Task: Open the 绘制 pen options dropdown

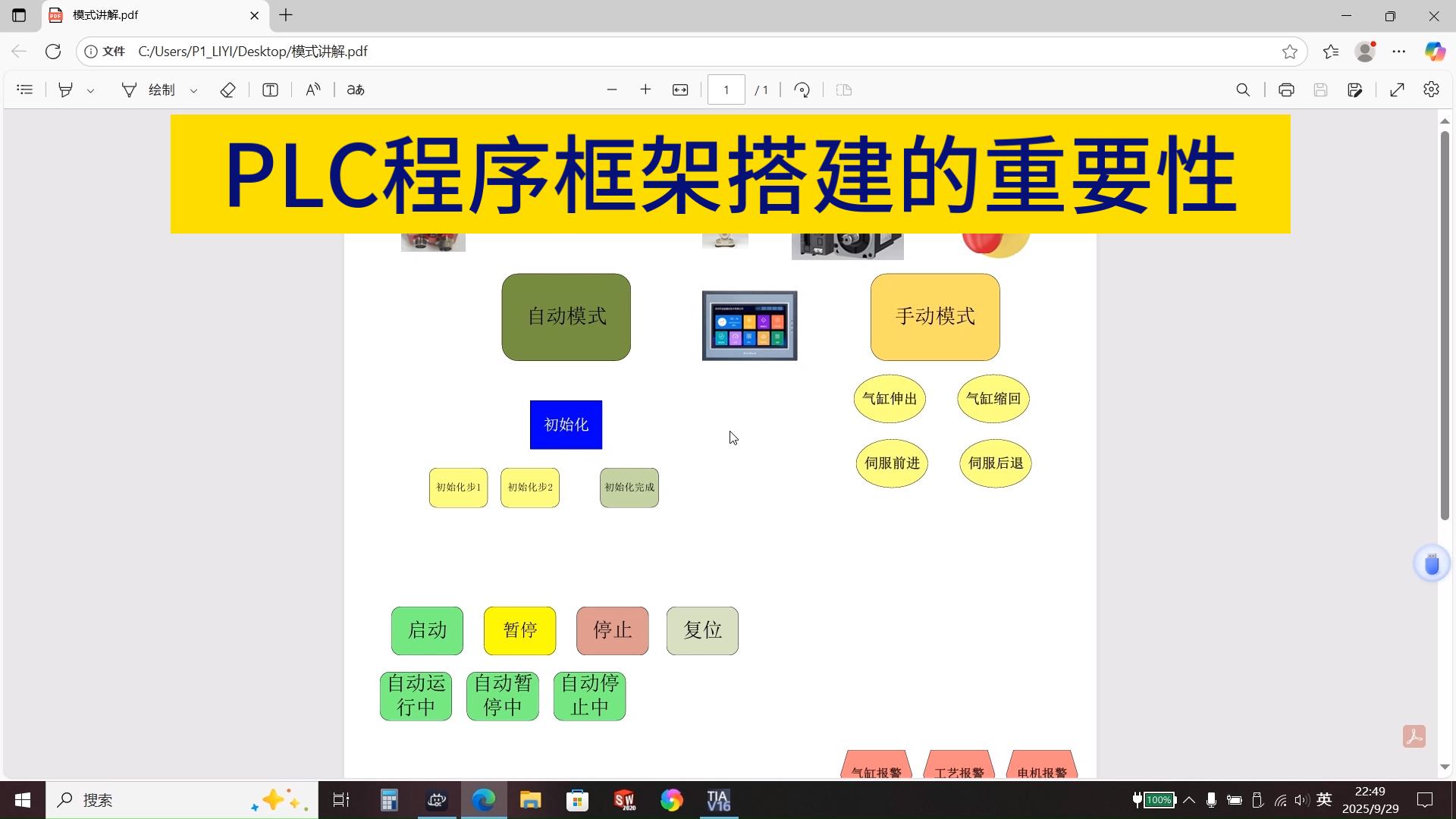Action: tap(193, 89)
